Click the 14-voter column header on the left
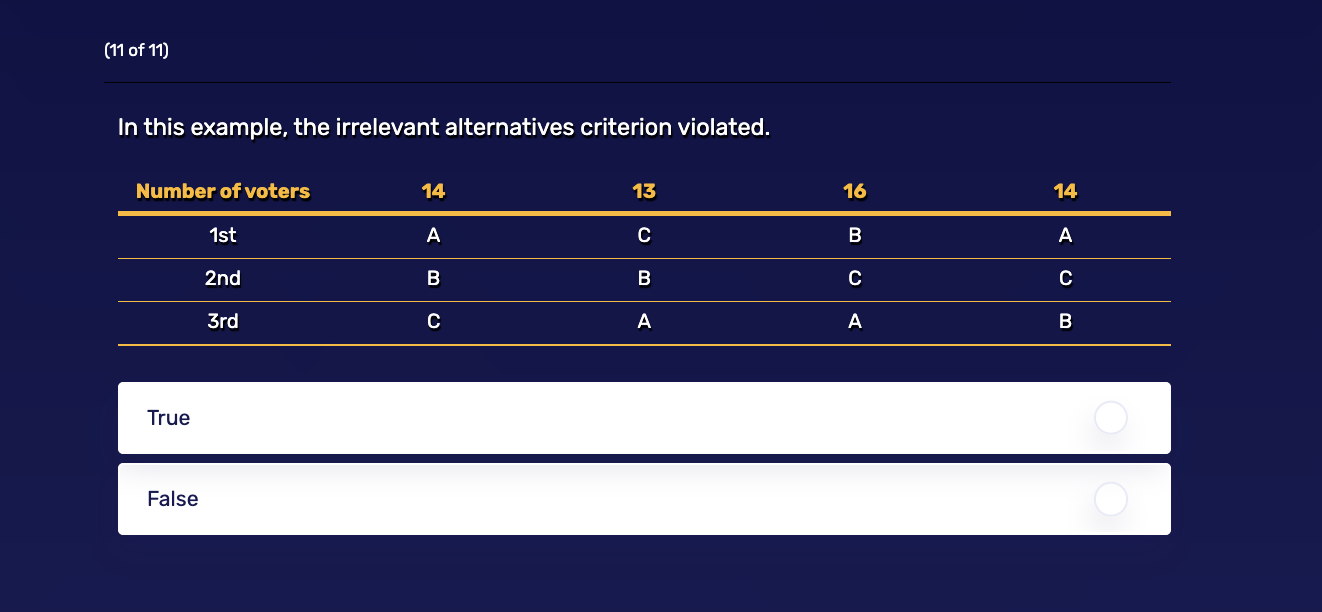The width and height of the screenshot is (1322, 612). [x=433, y=191]
